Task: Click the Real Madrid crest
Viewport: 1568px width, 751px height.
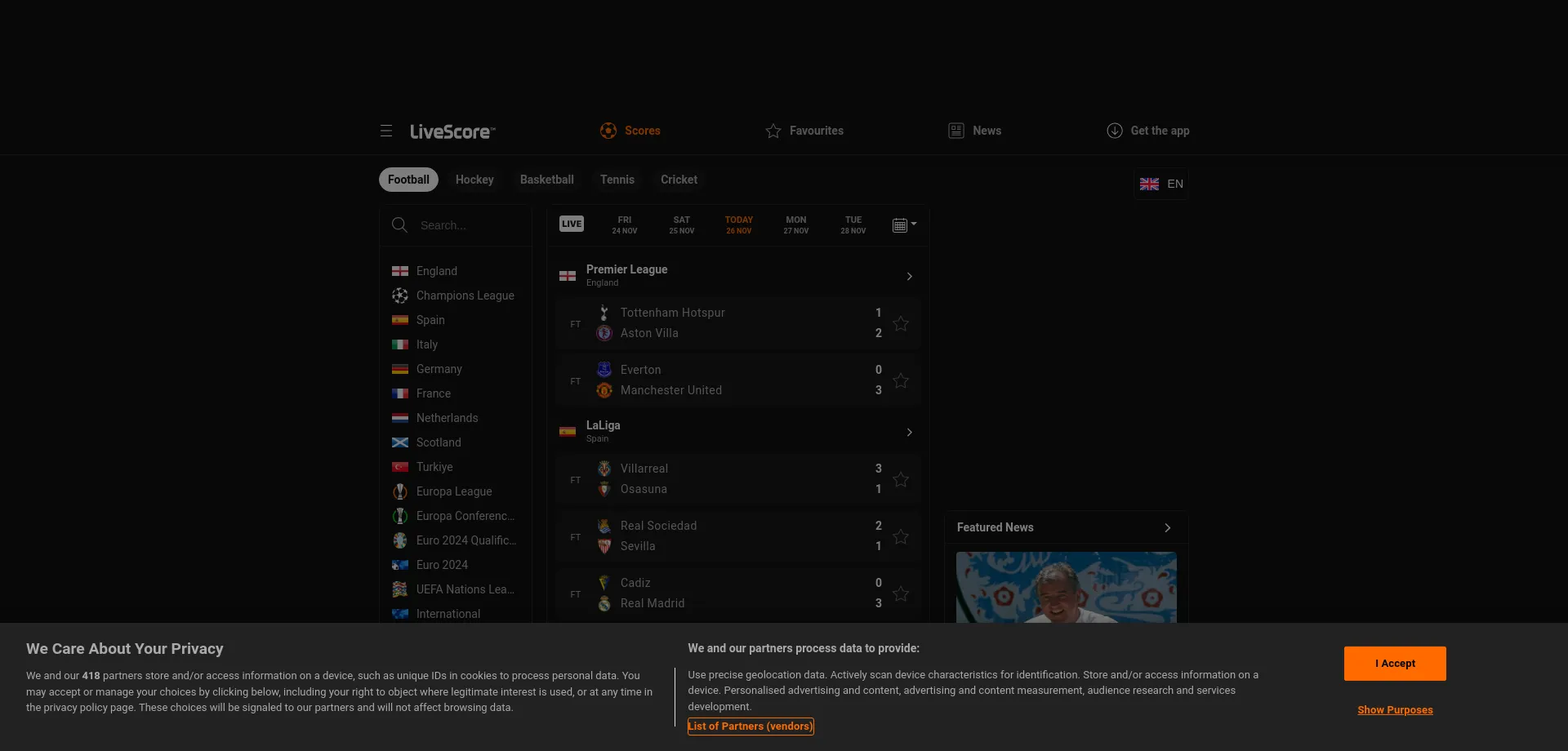Action: pyautogui.click(x=604, y=603)
